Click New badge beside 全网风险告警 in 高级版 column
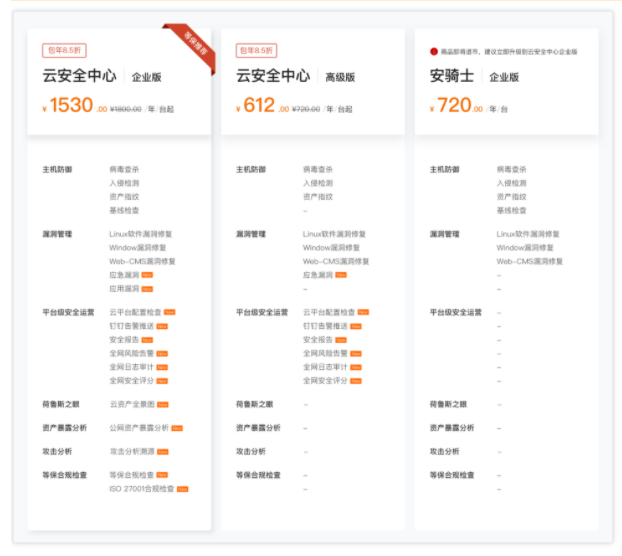622x556 pixels. tap(356, 353)
